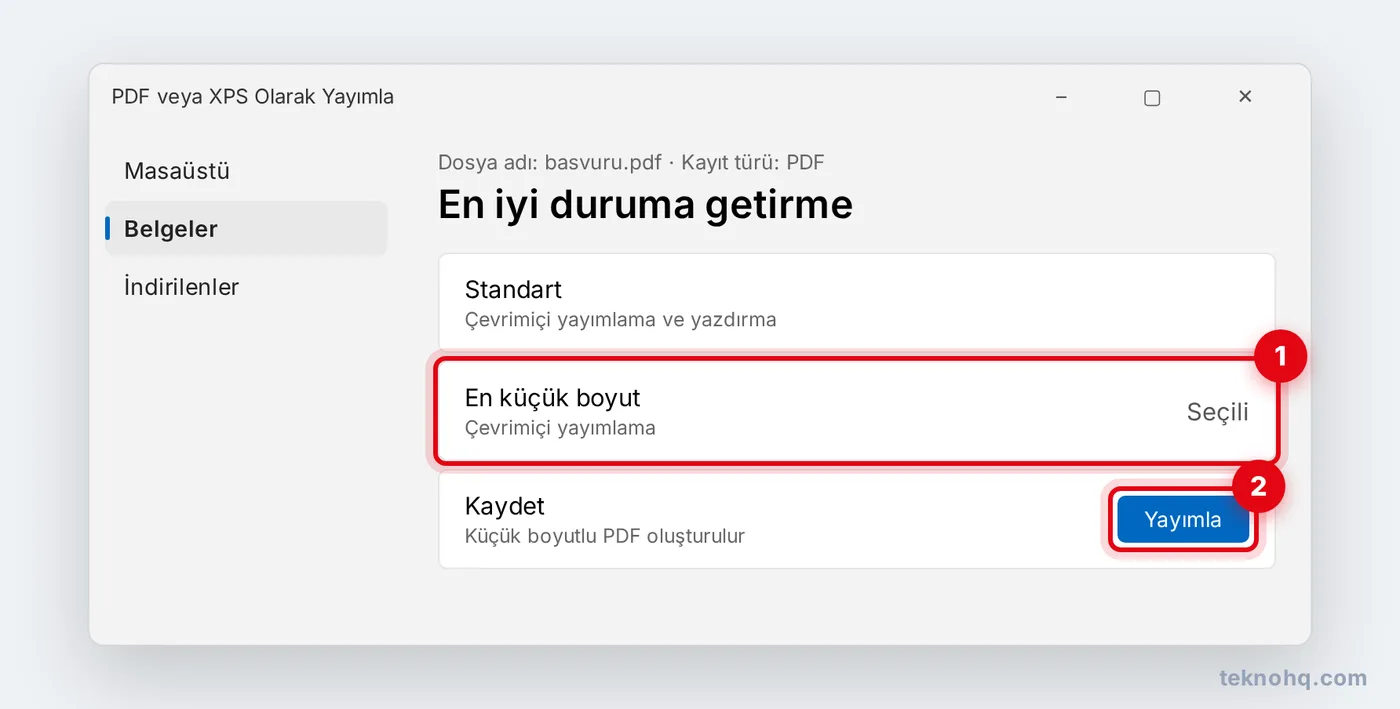Click the Dosya adı: basvuru.pdf text
Image resolution: width=1400 pixels, height=709 pixels.
pyautogui.click(x=550, y=162)
